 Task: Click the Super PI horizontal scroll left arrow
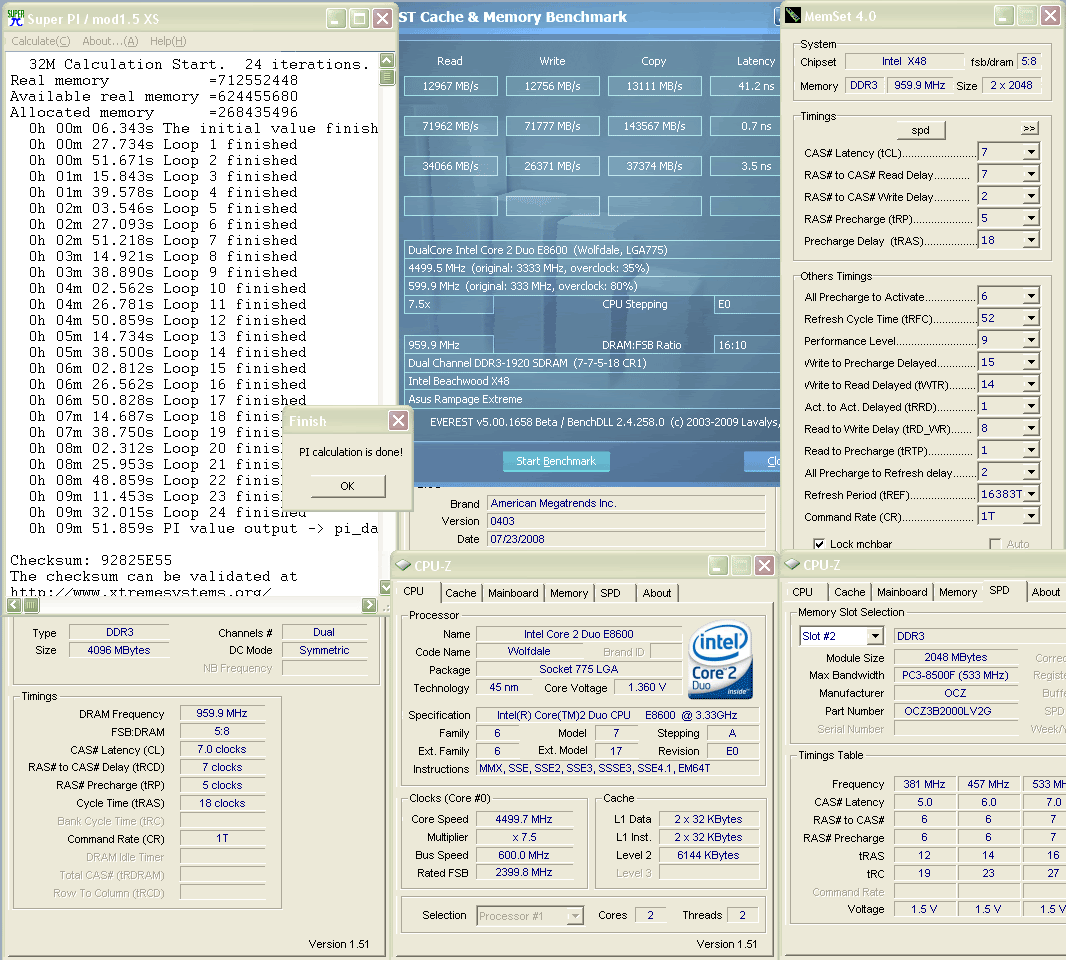click(x=14, y=604)
